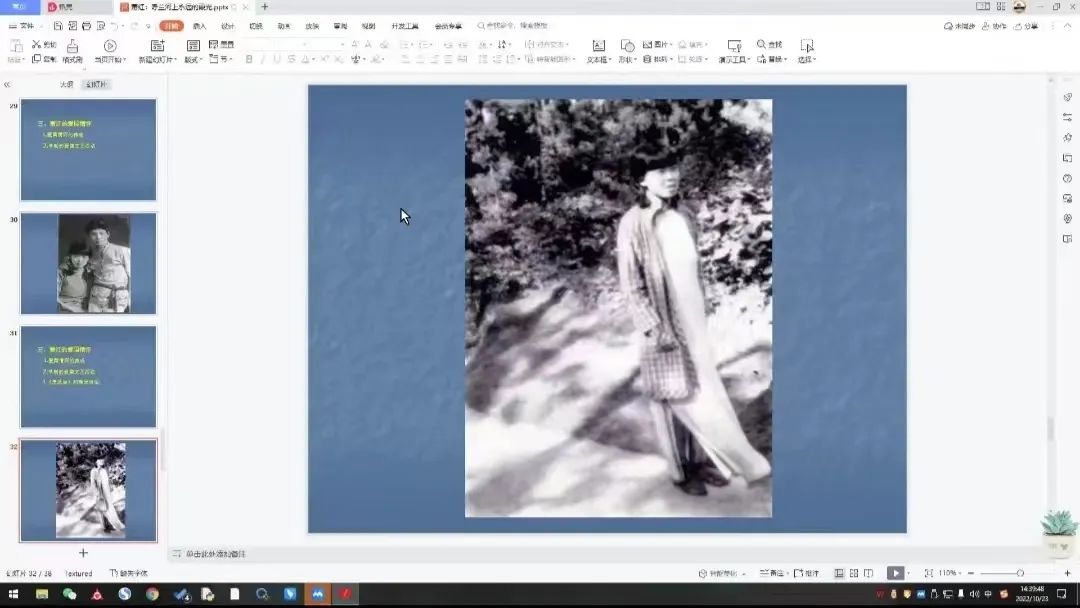The width and height of the screenshot is (1080, 608).
Task: Click the Format Painter brush icon
Action: (72, 46)
